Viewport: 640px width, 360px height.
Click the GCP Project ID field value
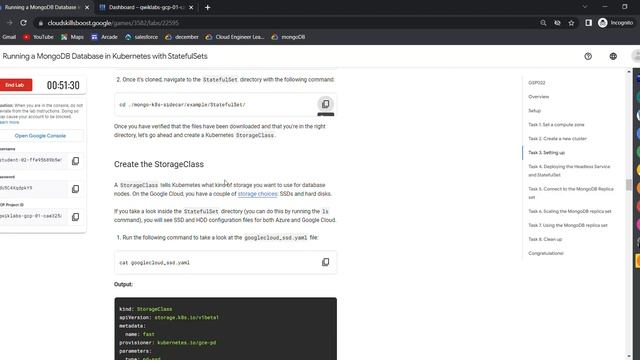(x=31, y=216)
